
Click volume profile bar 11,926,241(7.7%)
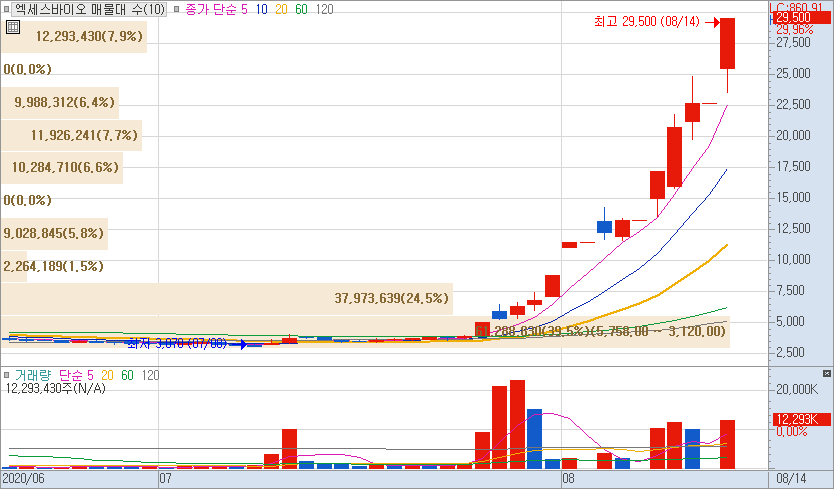click(x=71, y=135)
